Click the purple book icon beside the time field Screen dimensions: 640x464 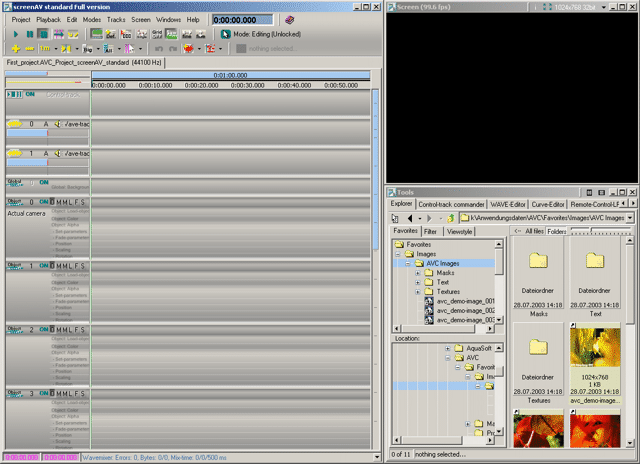289,20
